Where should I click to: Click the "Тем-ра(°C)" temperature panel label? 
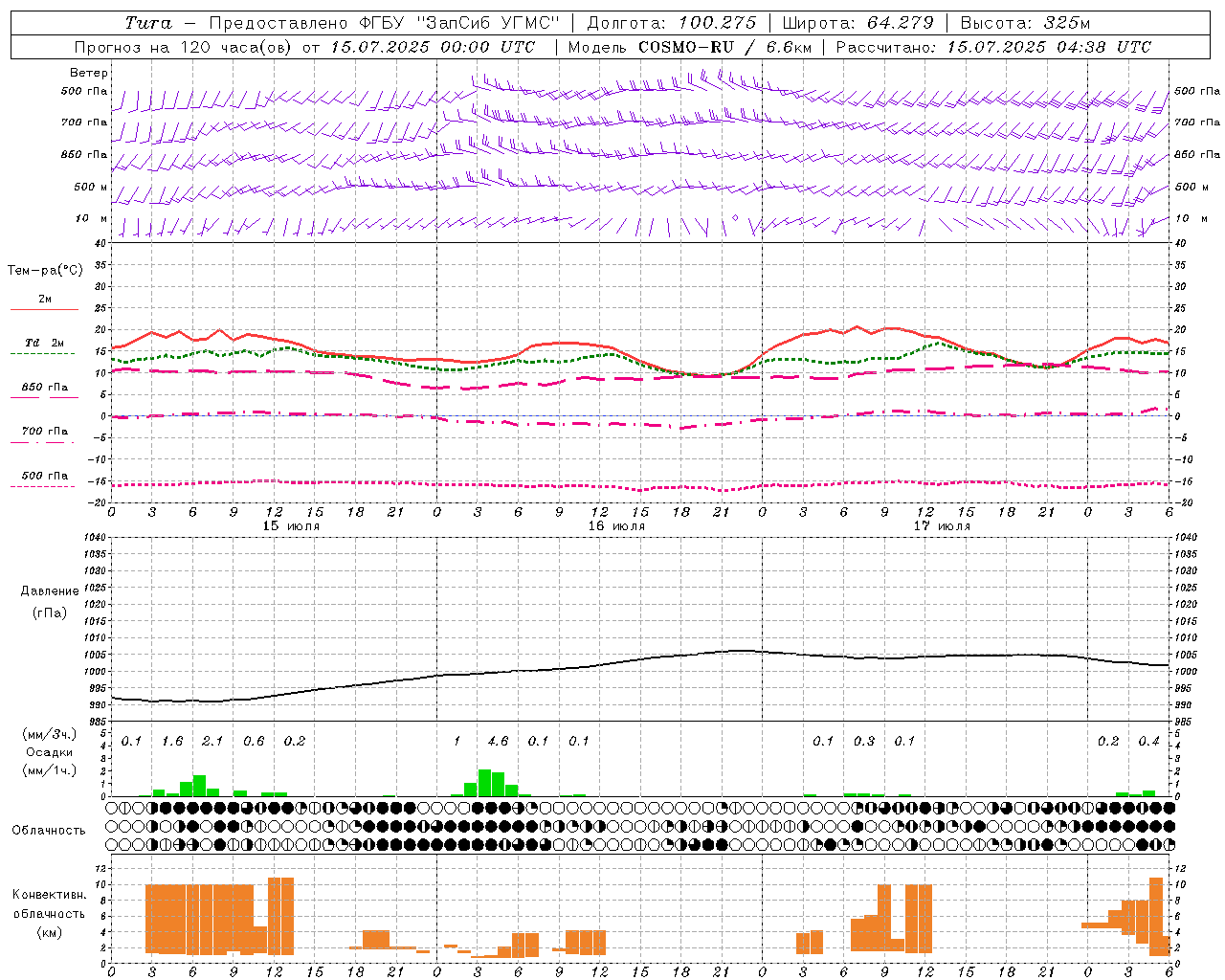pyautogui.click(x=45, y=271)
